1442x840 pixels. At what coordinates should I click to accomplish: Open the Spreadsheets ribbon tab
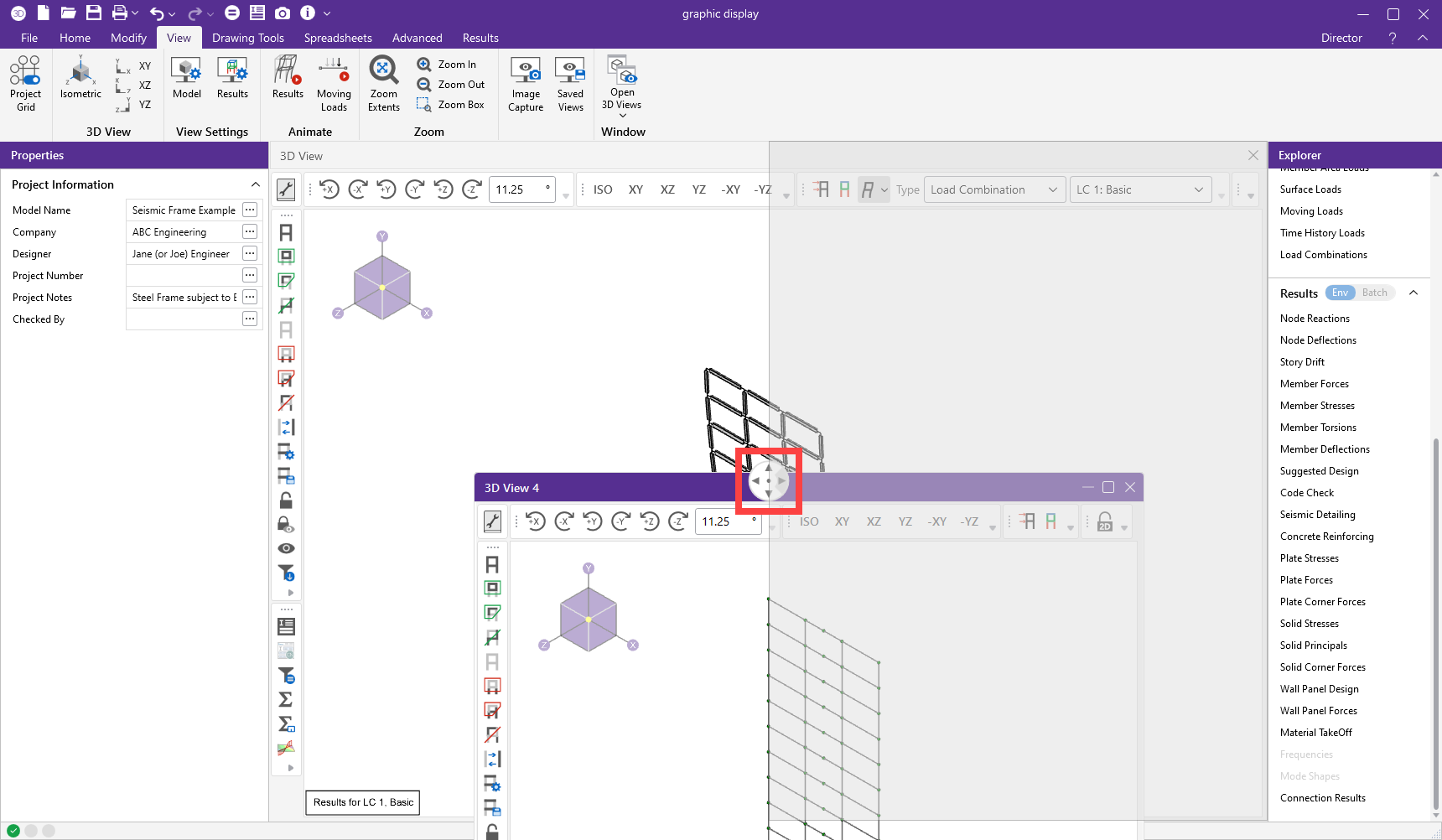(338, 38)
